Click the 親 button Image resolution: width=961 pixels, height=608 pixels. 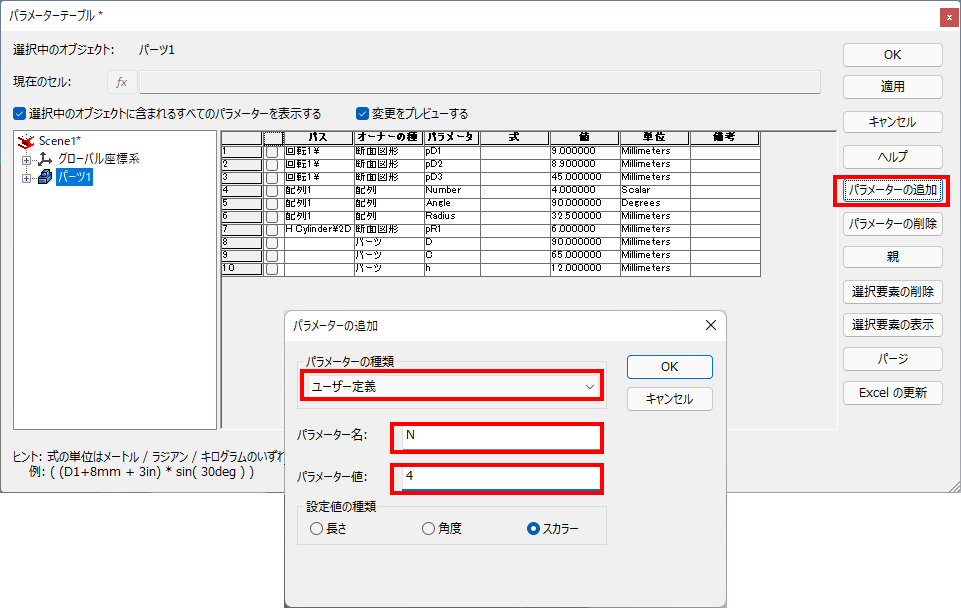[x=891, y=256]
